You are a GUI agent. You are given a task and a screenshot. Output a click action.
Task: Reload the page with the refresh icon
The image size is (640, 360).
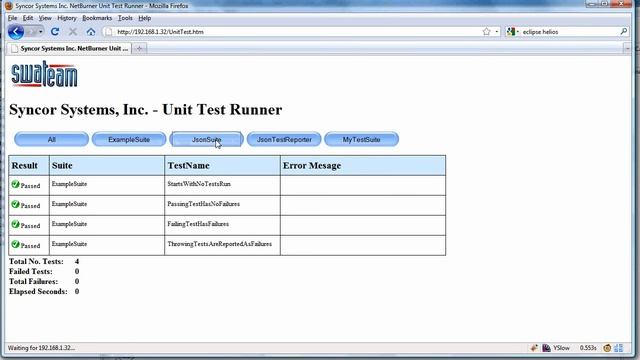55,31
